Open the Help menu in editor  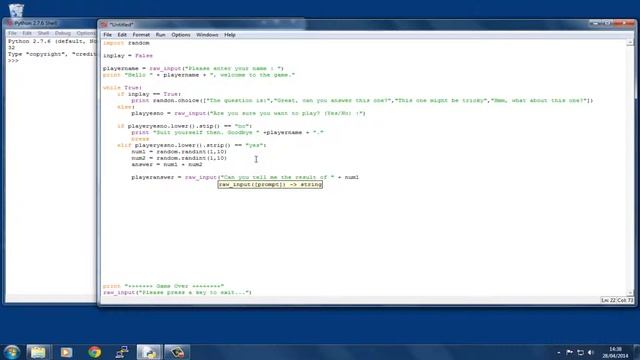point(230,35)
